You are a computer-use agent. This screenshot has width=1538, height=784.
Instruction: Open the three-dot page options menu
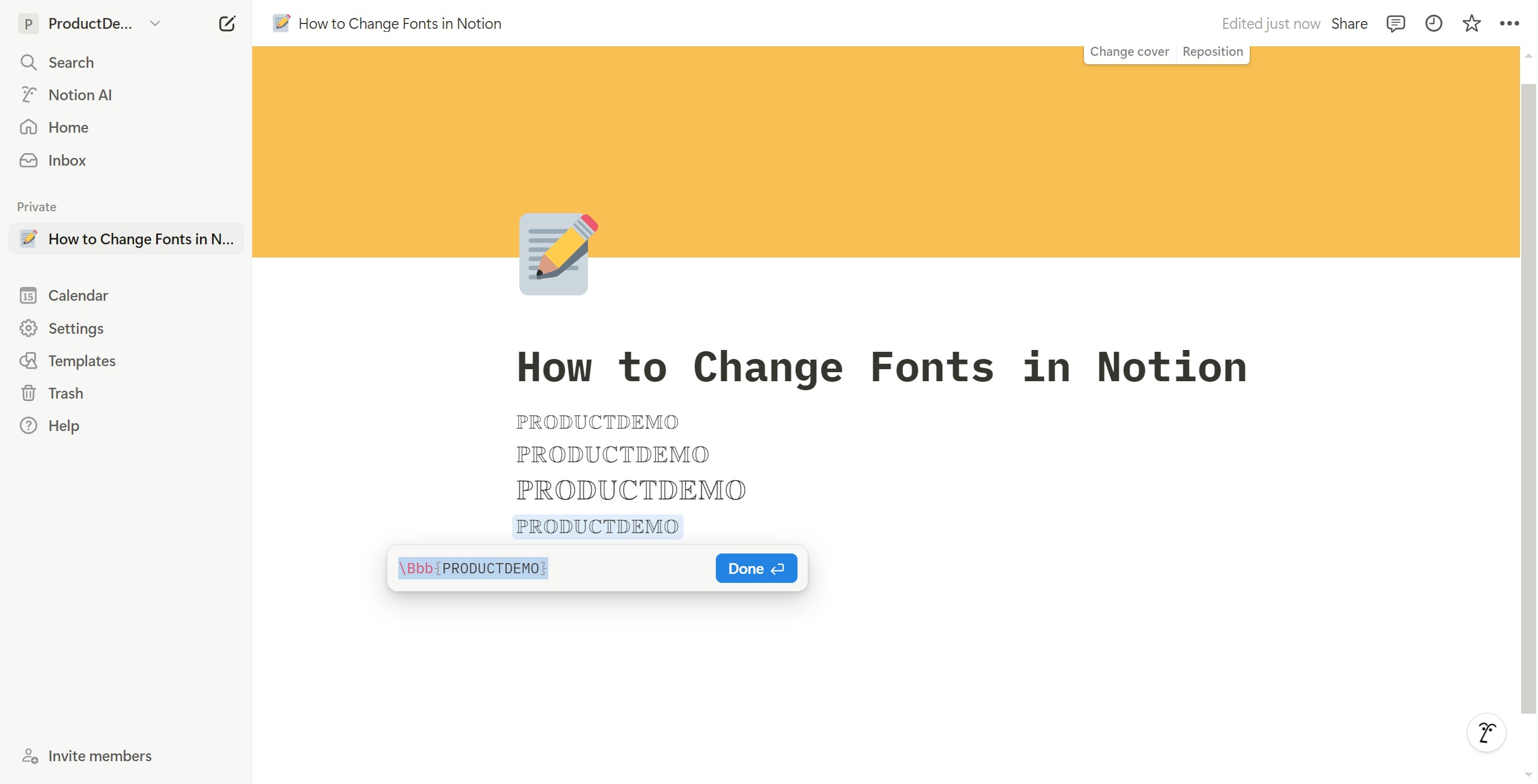(x=1509, y=23)
